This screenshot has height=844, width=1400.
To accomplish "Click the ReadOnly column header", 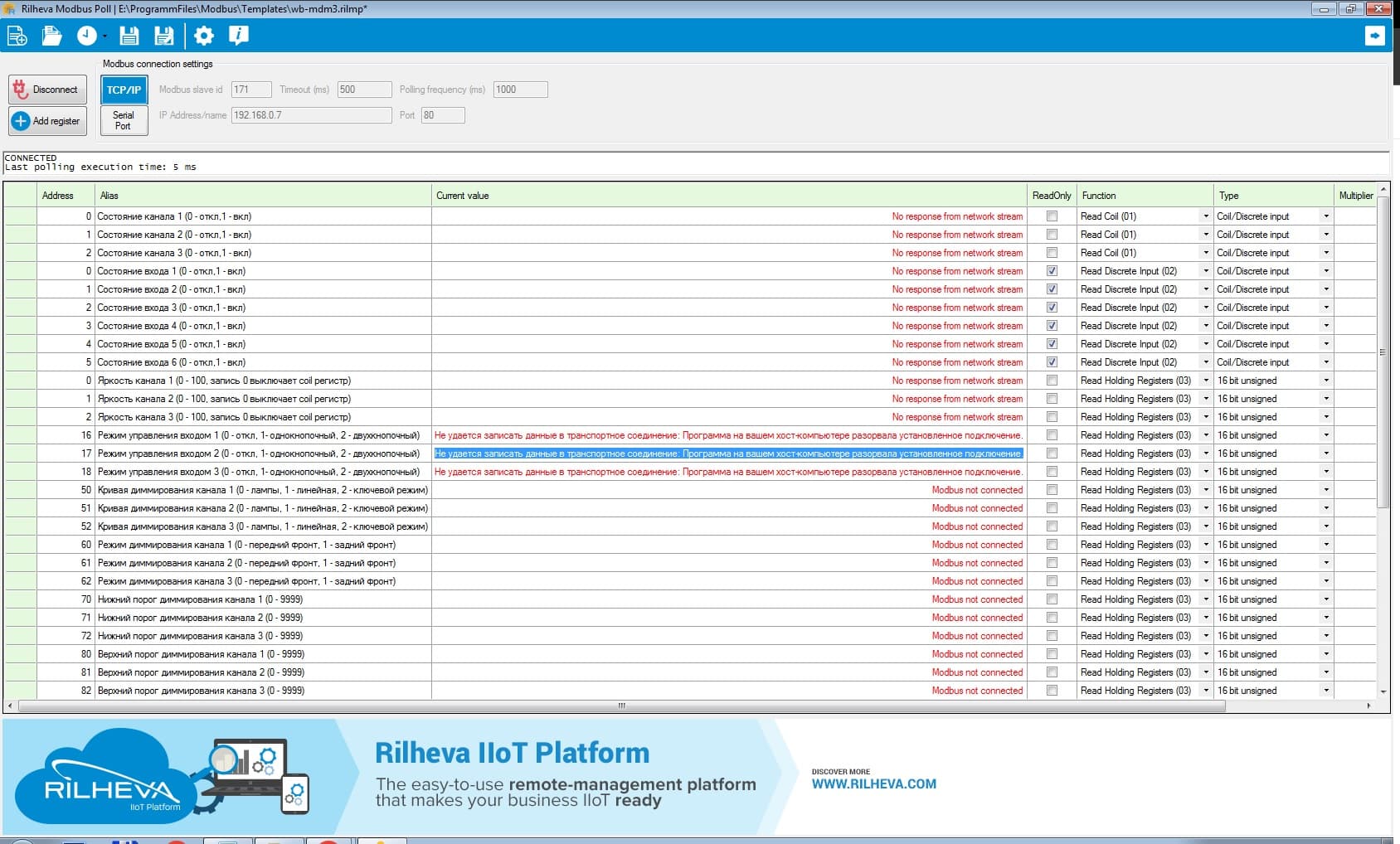I will point(1052,196).
